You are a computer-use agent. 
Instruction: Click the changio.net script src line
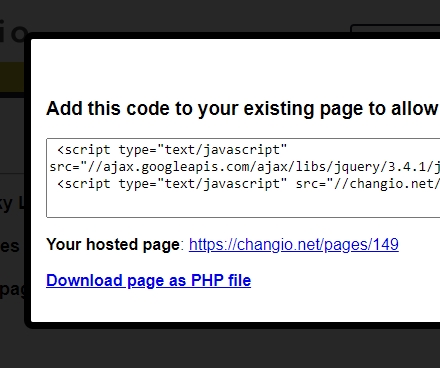[x=249, y=184]
